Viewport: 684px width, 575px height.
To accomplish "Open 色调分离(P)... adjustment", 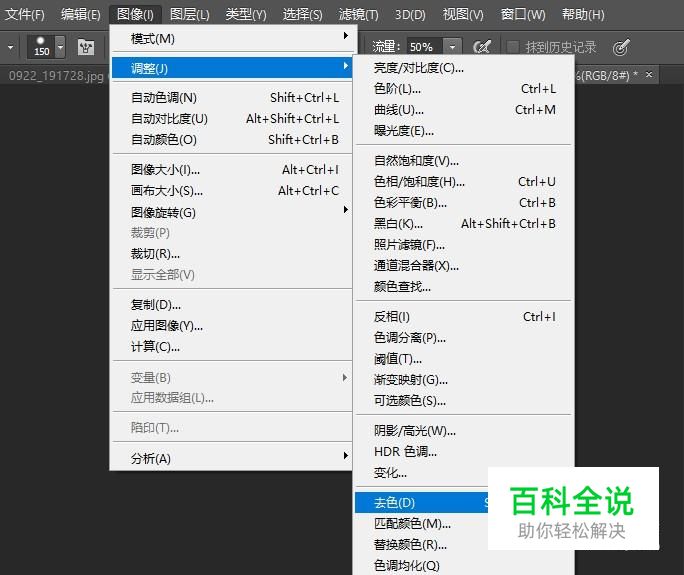I will pyautogui.click(x=463, y=337).
